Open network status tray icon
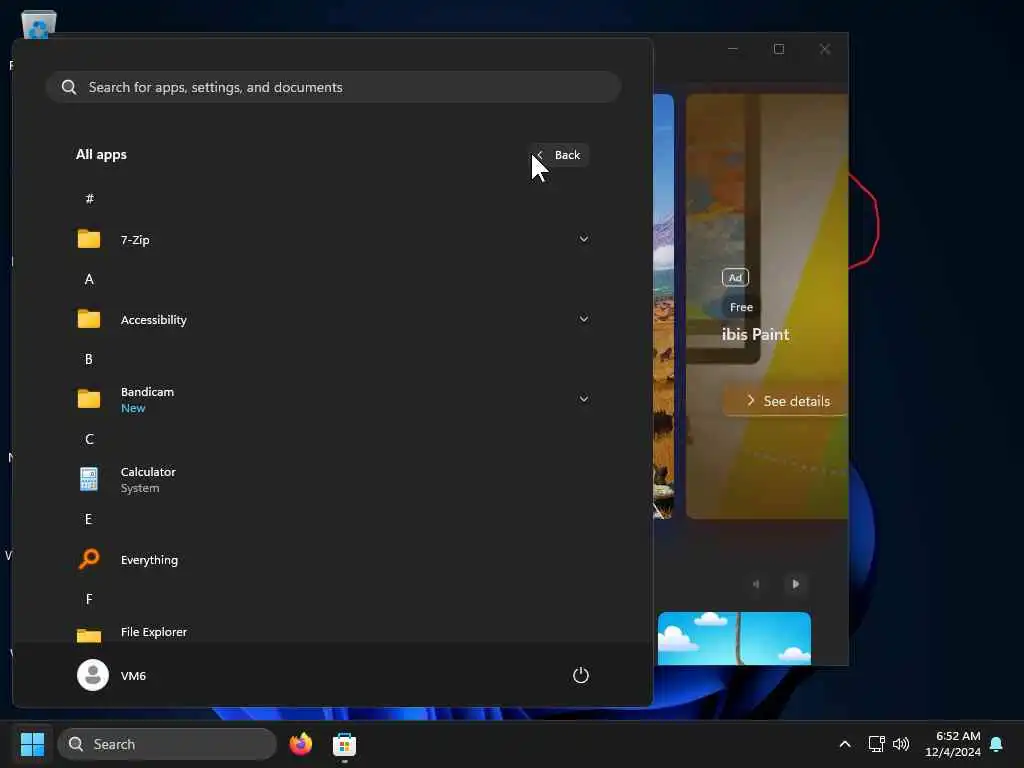The image size is (1024, 768). (x=876, y=744)
